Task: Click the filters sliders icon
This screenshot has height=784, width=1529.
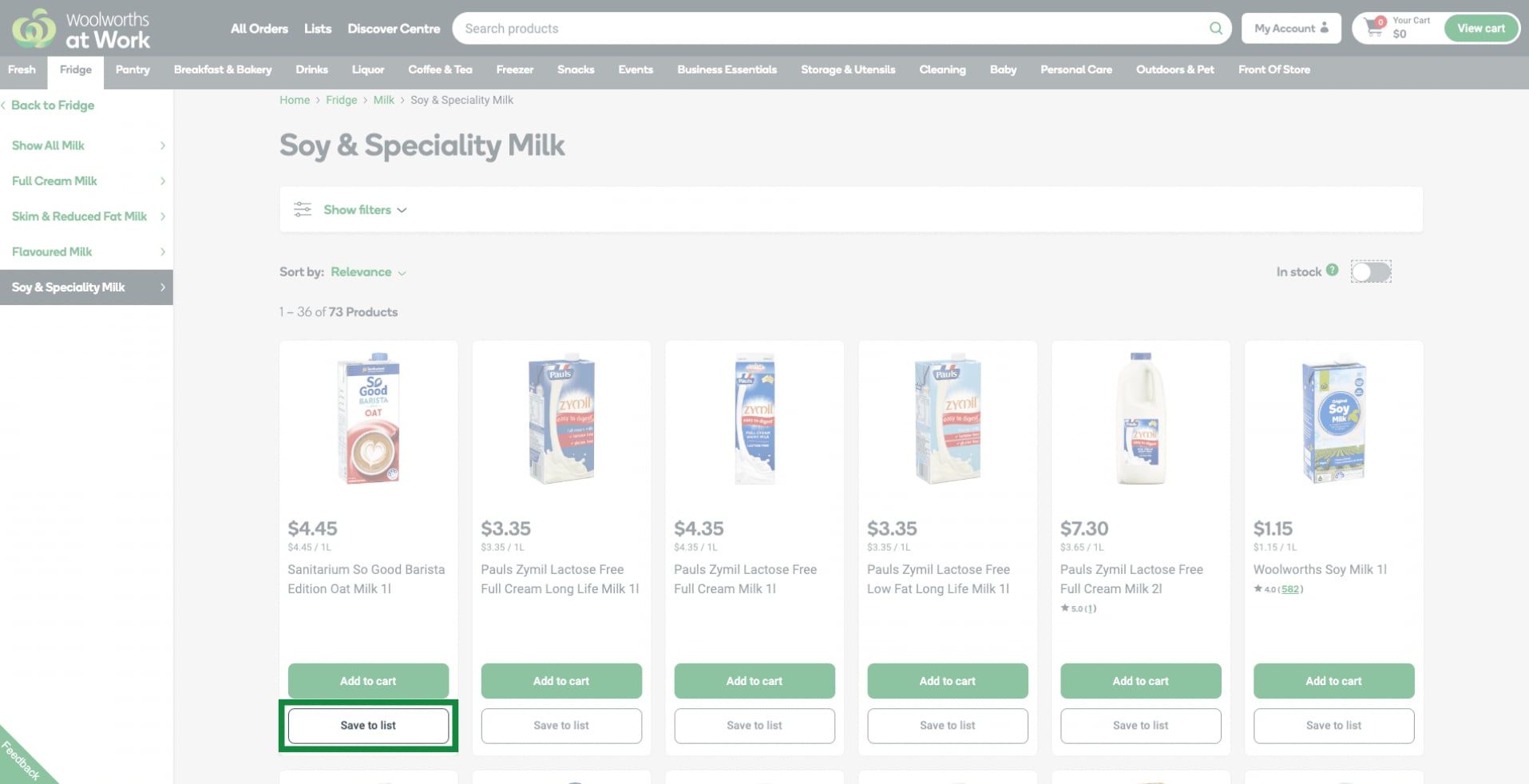Action: pos(303,209)
